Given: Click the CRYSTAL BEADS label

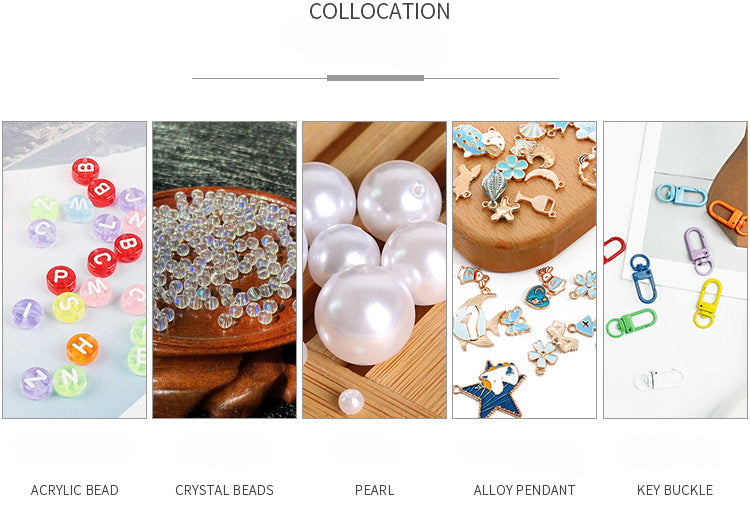Looking at the screenshot, I should [x=224, y=490].
